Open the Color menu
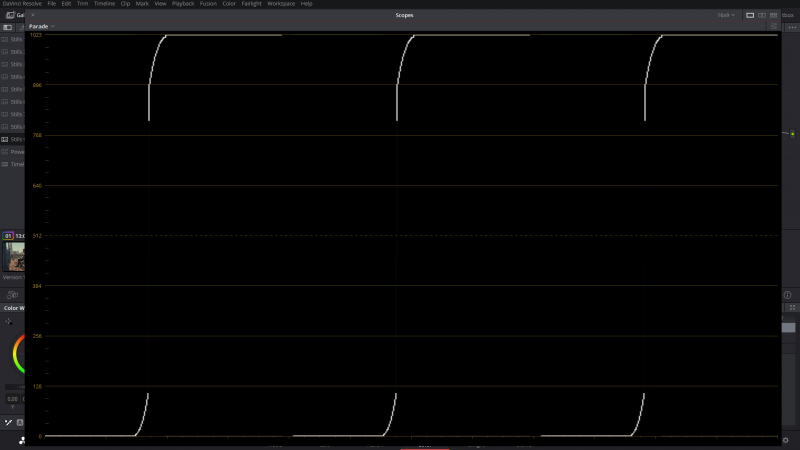The width and height of the screenshot is (800, 450). click(x=230, y=4)
